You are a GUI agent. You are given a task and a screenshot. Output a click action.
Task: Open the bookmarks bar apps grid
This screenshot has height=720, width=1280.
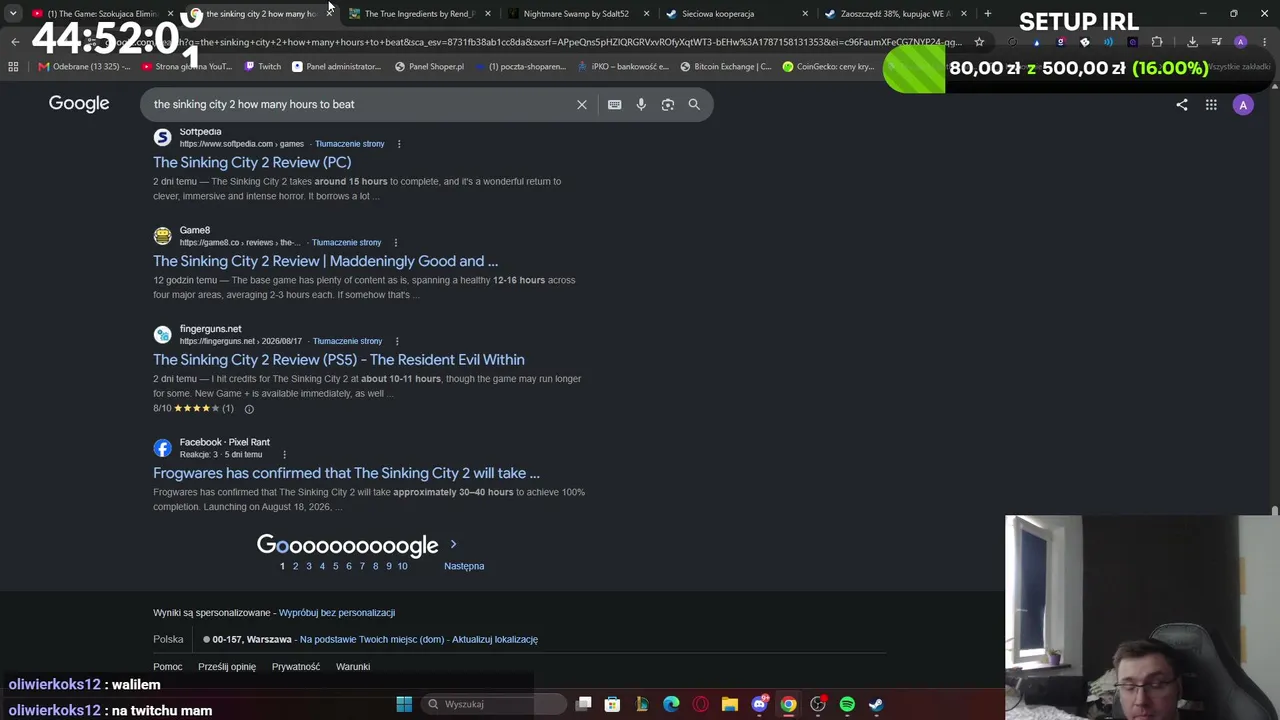[13, 67]
